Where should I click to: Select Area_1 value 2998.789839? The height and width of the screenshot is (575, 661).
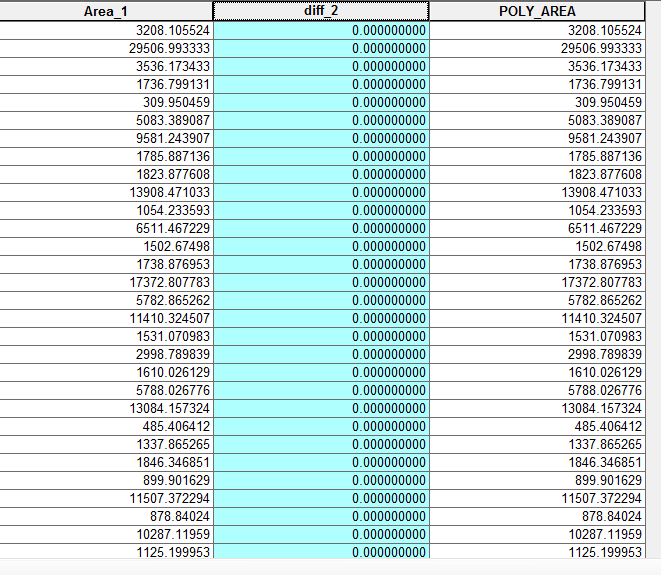(x=173, y=355)
